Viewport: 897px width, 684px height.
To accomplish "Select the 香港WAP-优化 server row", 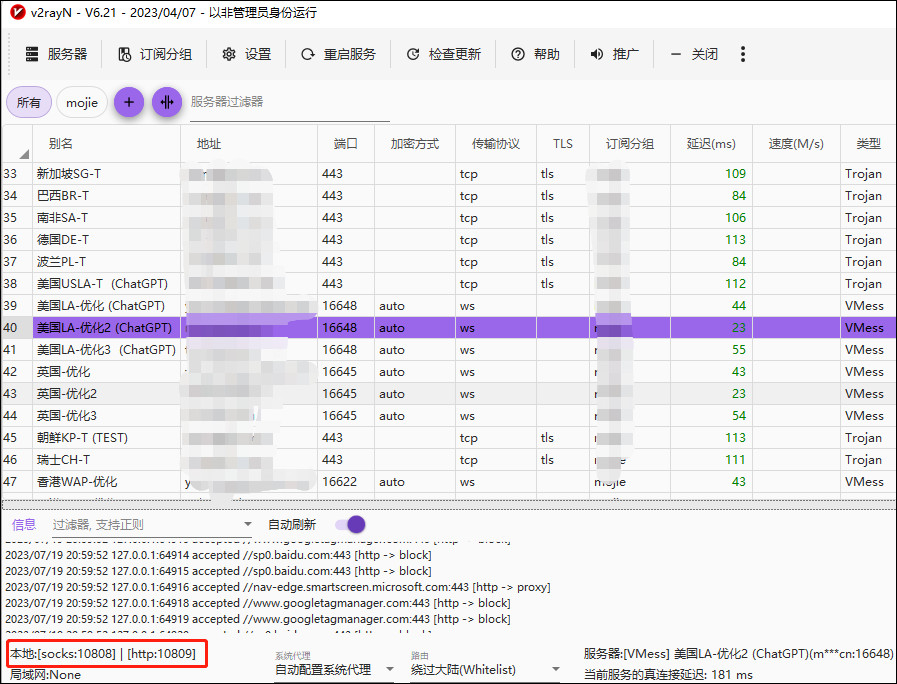I will [x=449, y=482].
